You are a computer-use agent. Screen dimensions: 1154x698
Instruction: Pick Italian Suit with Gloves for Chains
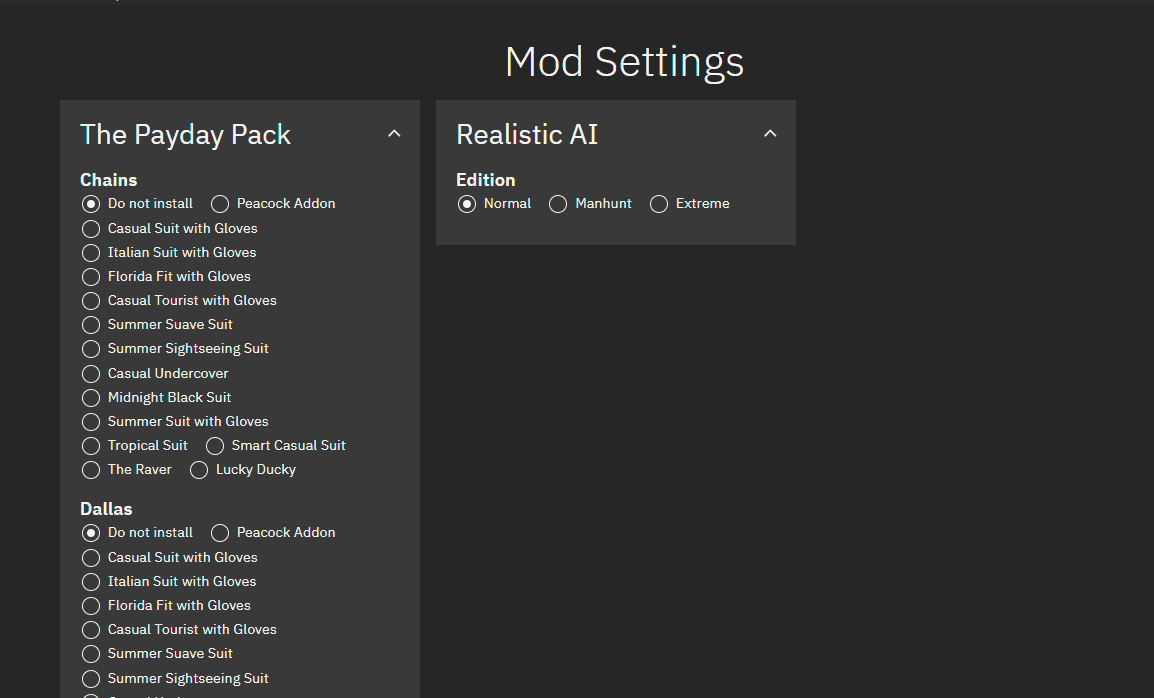(x=91, y=253)
